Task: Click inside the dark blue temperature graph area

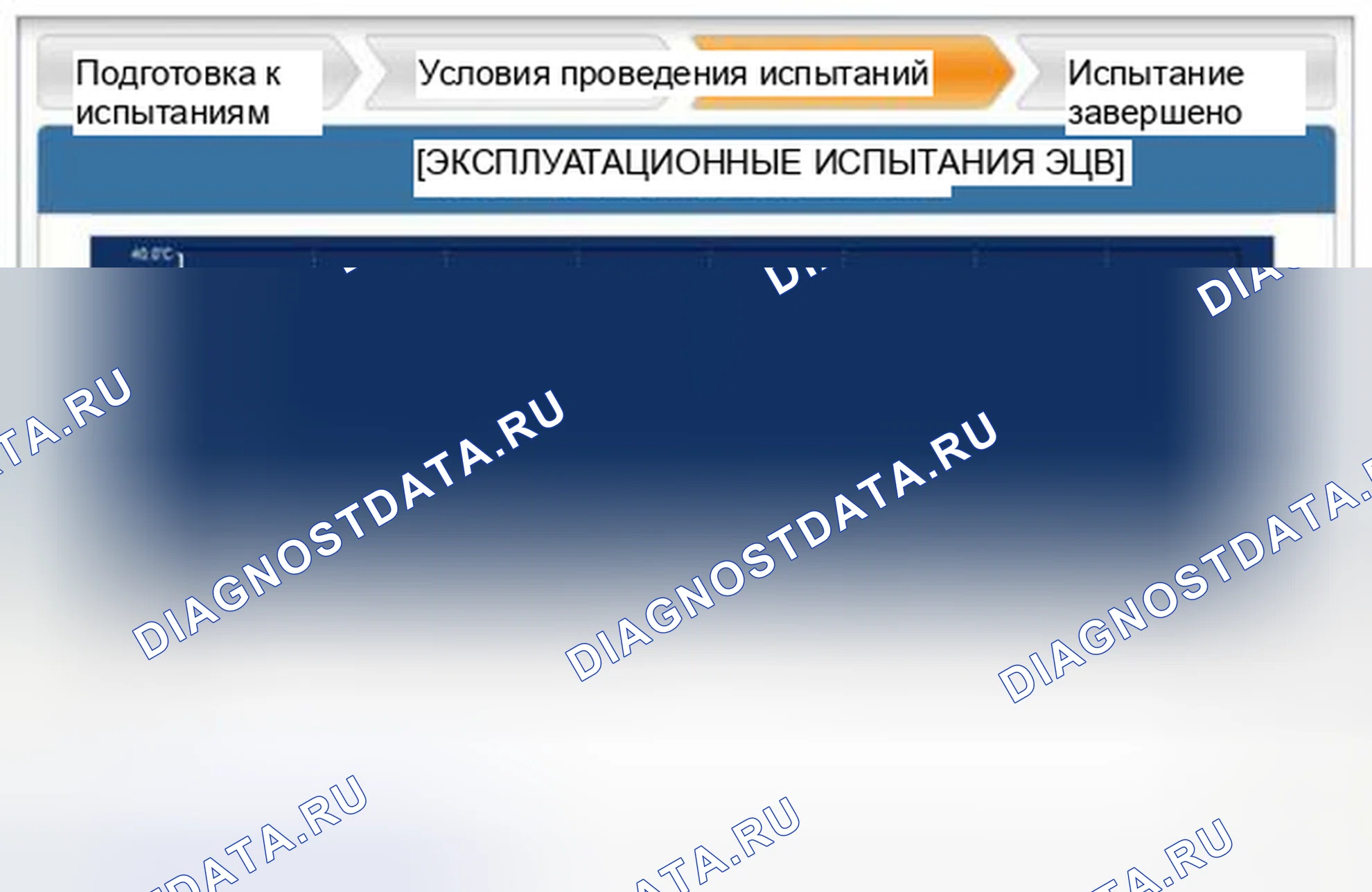Action: (683, 388)
